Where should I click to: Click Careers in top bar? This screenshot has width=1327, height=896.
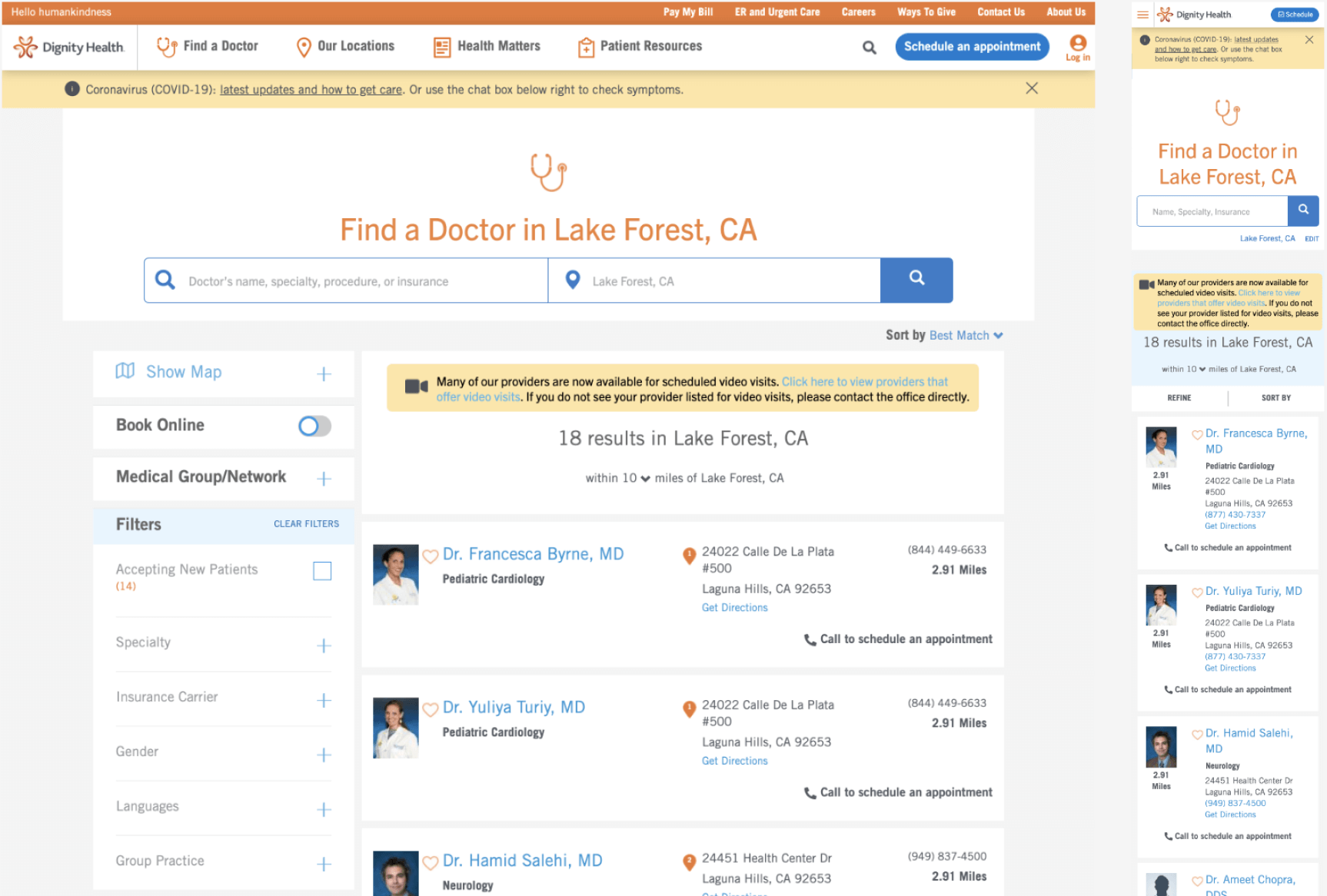click(858, 12)
